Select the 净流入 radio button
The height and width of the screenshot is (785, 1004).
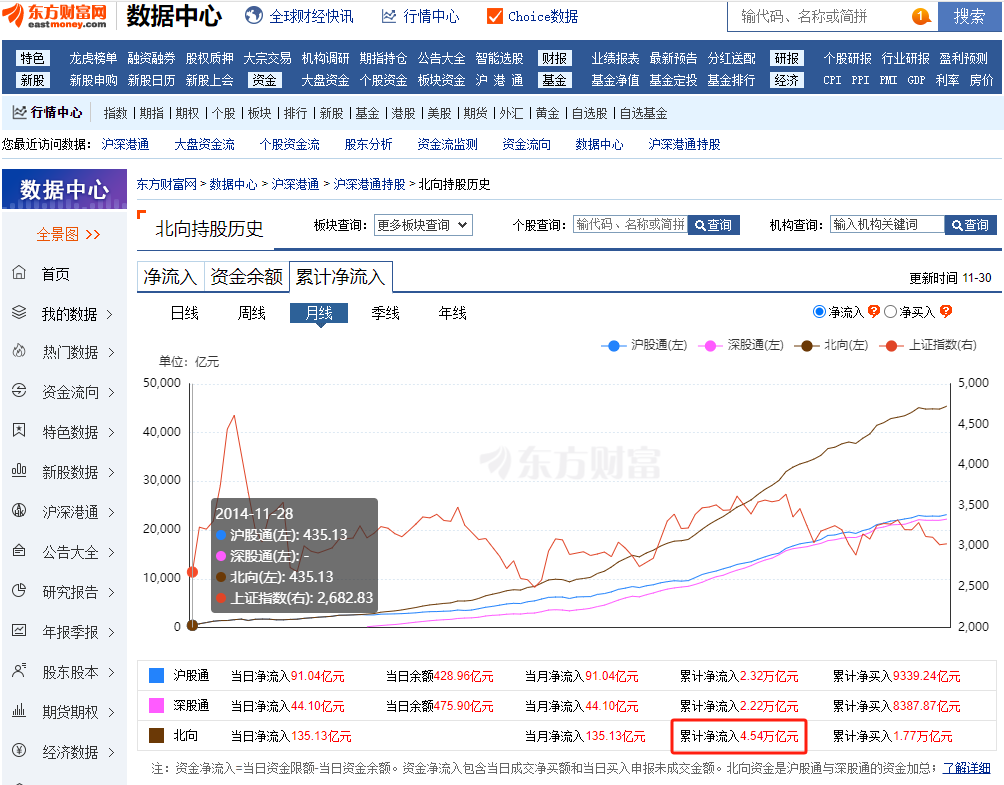(820, 312)
